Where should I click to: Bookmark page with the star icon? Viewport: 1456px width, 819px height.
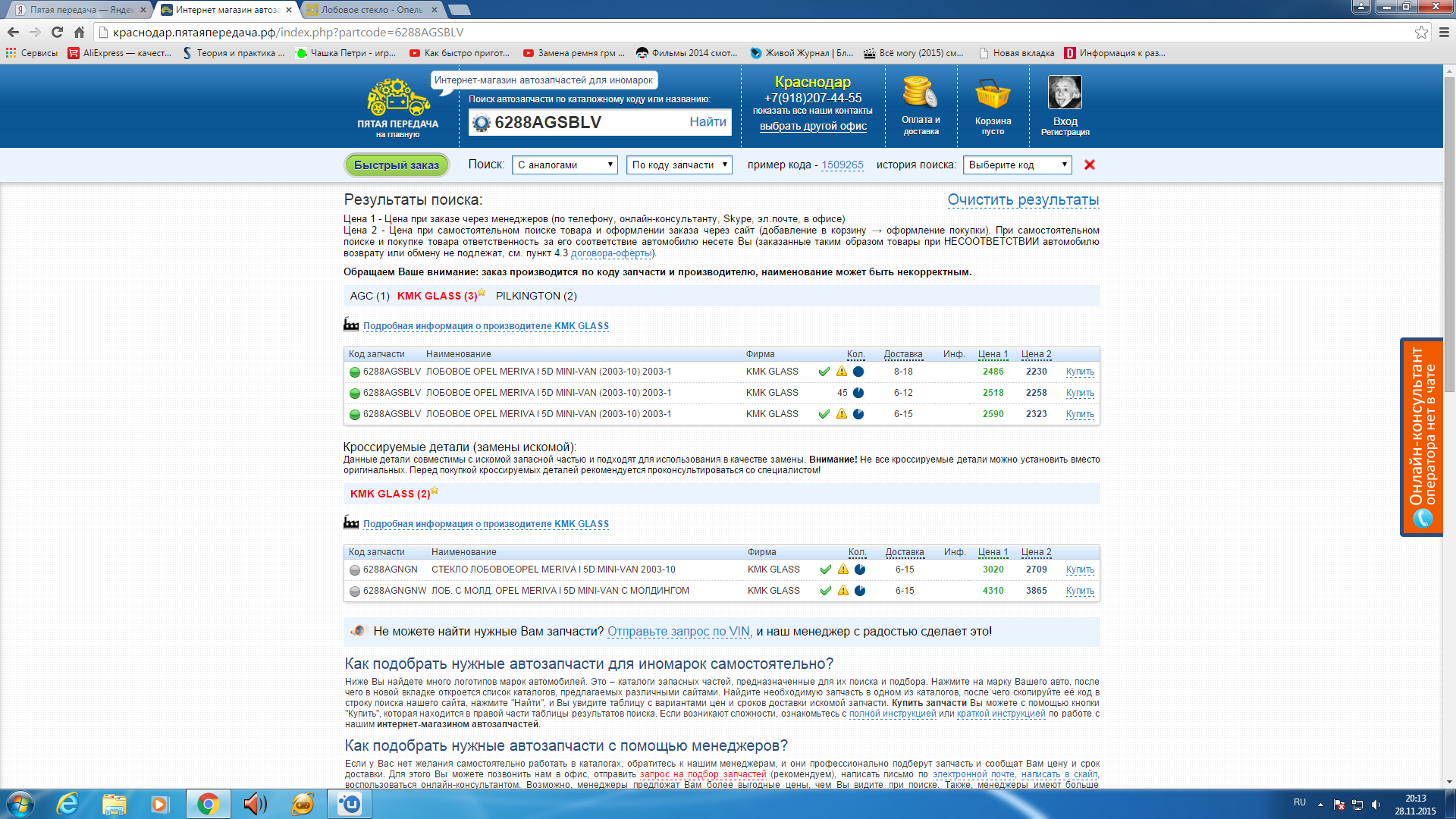1421,32
